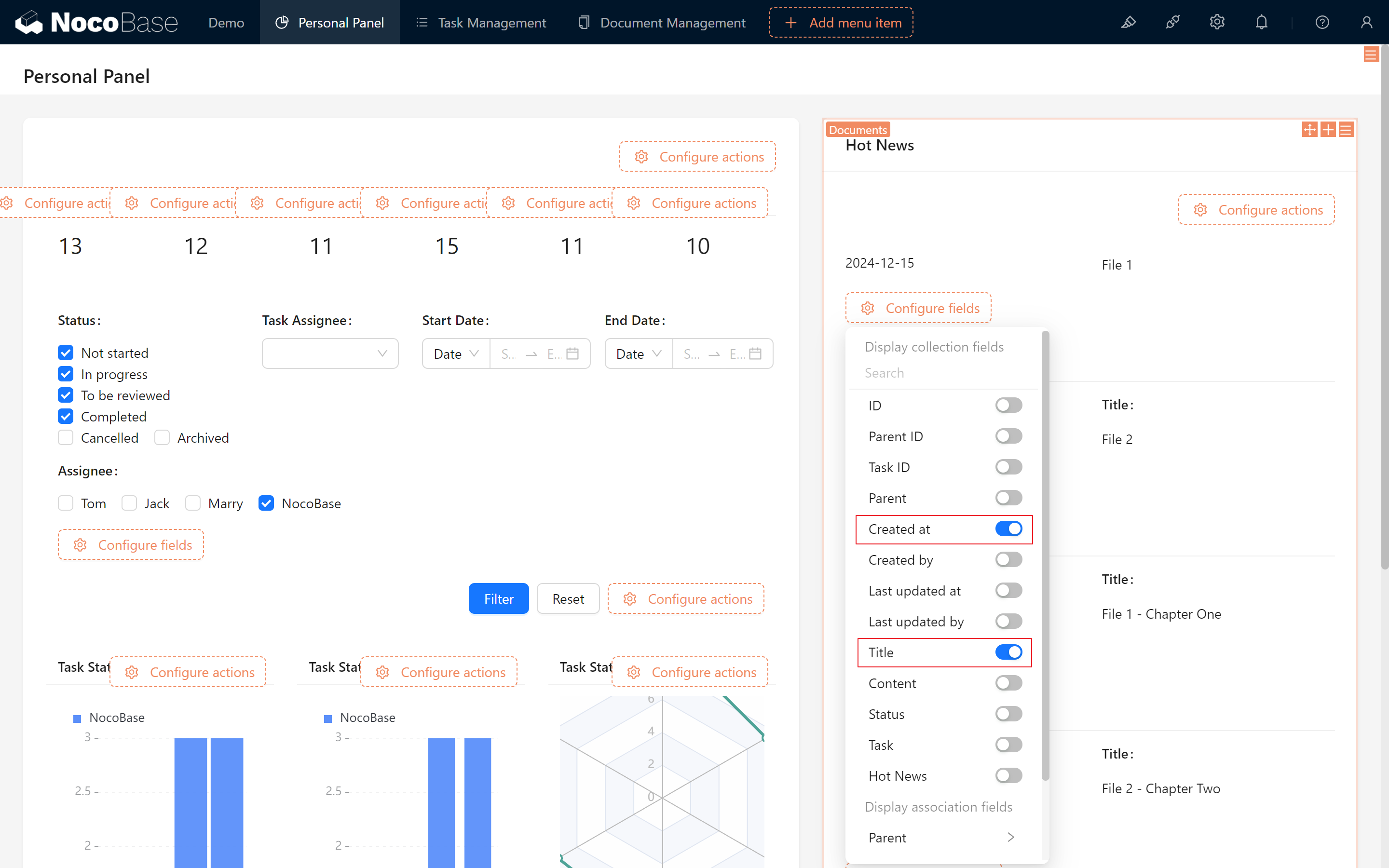Click the gear icon in Hot News Configure actions
This screenshot has height=868, width=1389.
pos(1200,210)
